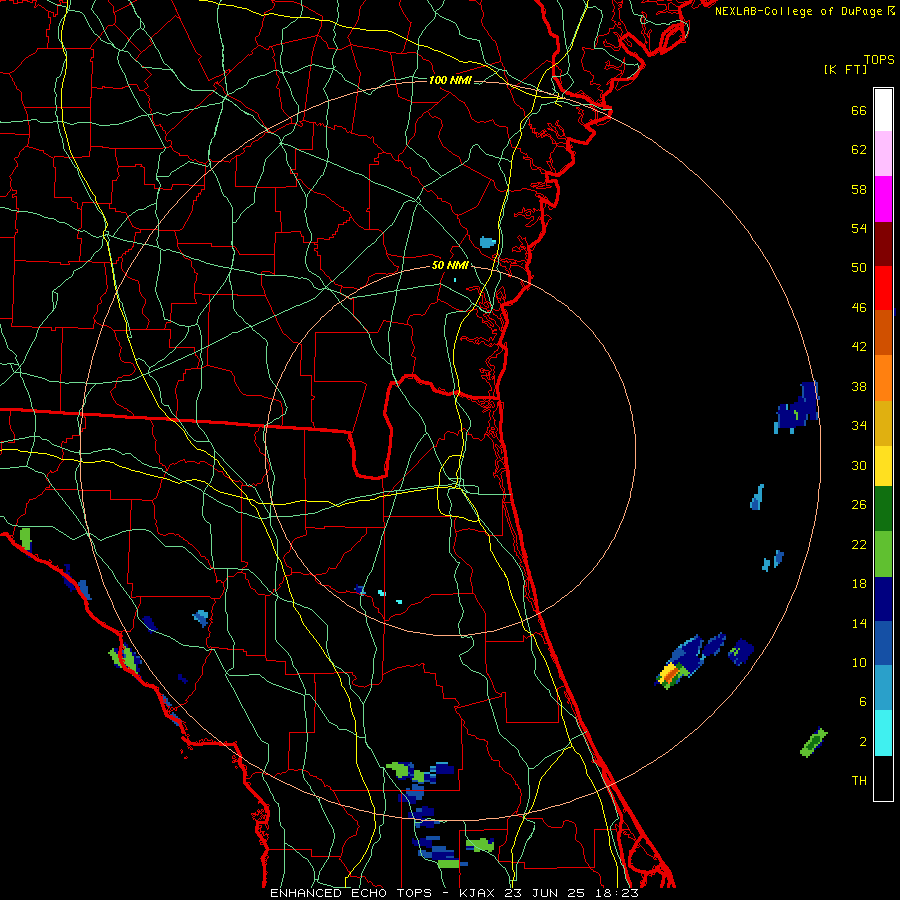Screen dimensions: 900x900
Task: Click the 62 legend value
Action: [859, 149]
